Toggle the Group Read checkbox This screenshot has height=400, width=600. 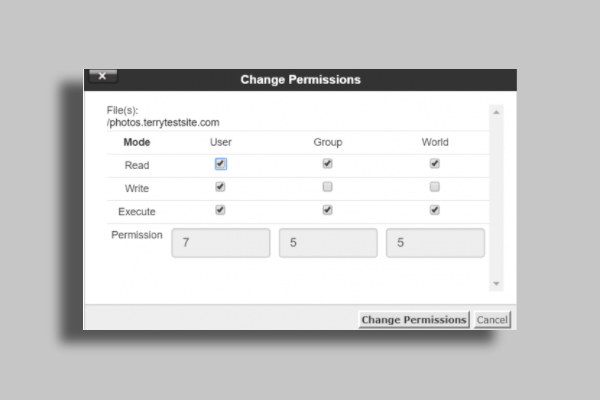point(327,164)
